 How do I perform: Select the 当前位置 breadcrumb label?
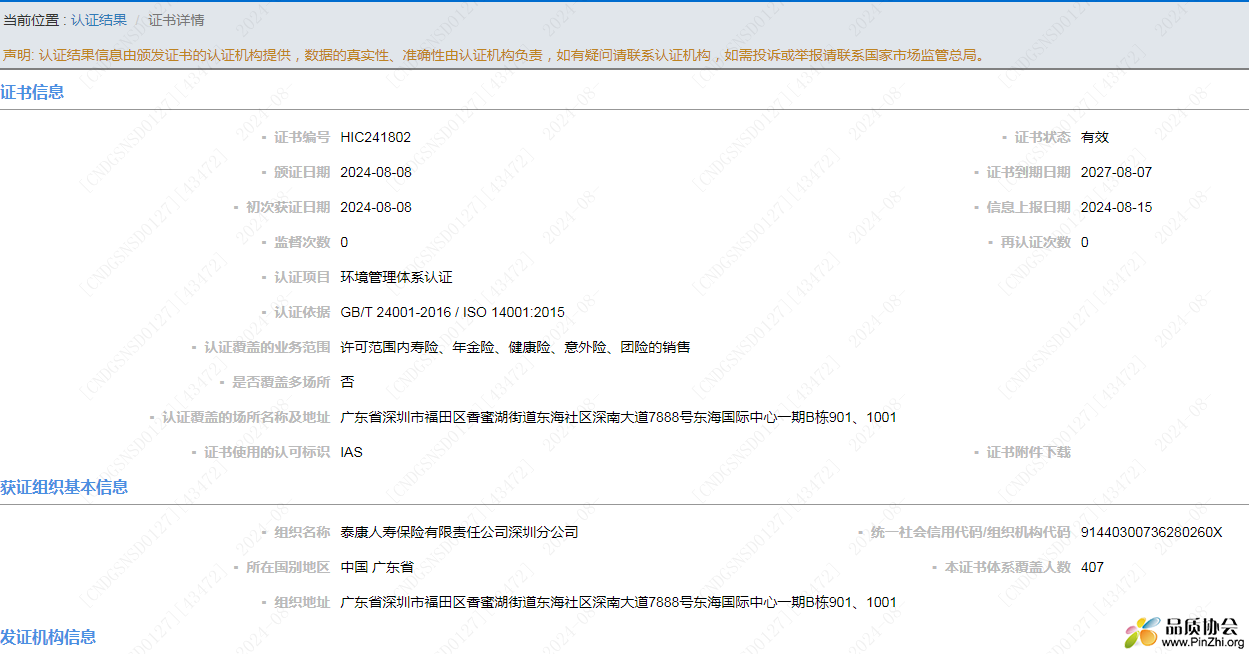coord(31,20)
